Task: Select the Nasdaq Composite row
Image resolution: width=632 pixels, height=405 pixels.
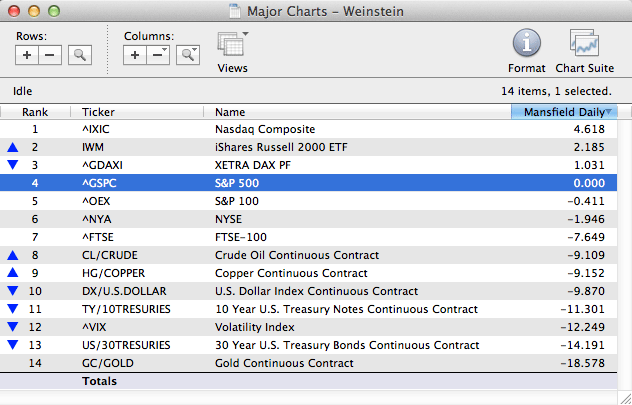Action: 265,129
